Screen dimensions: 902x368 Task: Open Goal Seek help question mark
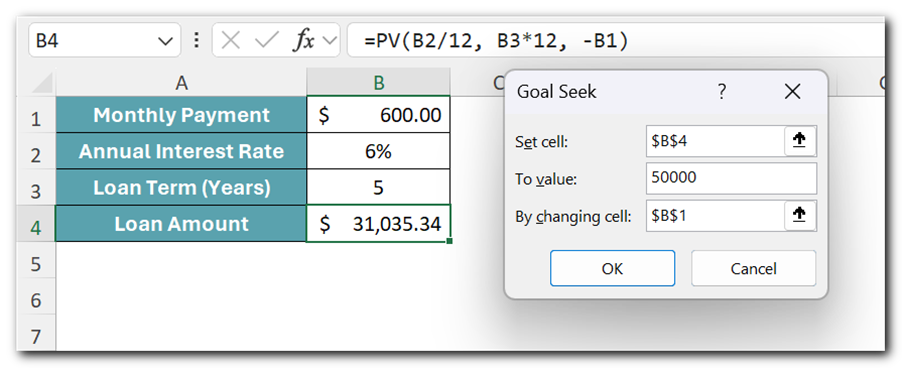pyautogui.click(x=722, y=91)
